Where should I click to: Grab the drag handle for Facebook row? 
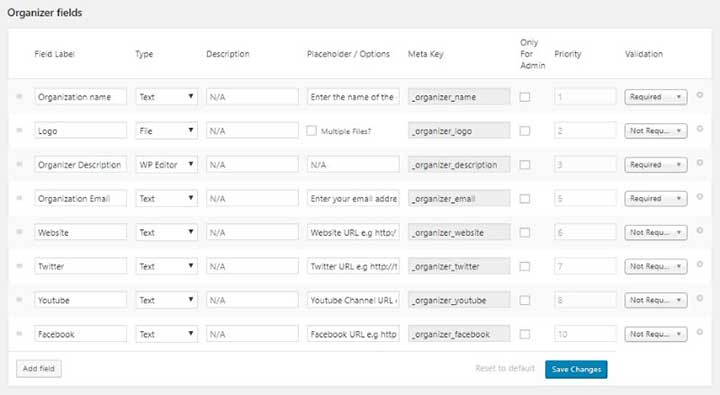point(19,334)
